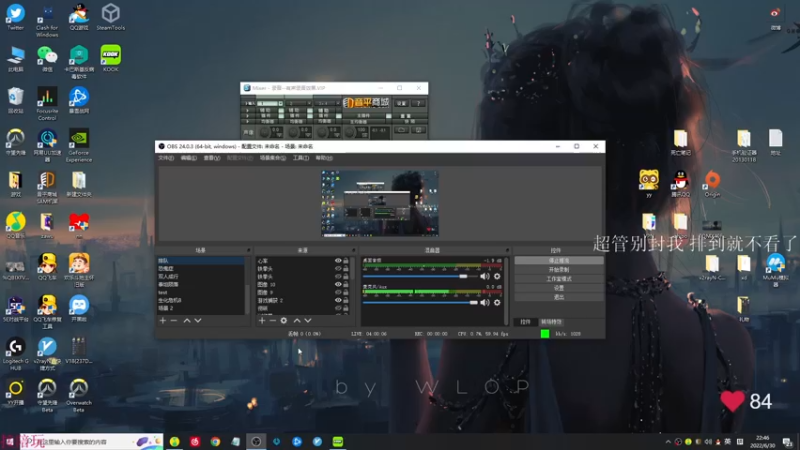The width and height of the screenshot is (800, 450).
Task: Click the remove source minus icon
Action: [x=272, y=320]
